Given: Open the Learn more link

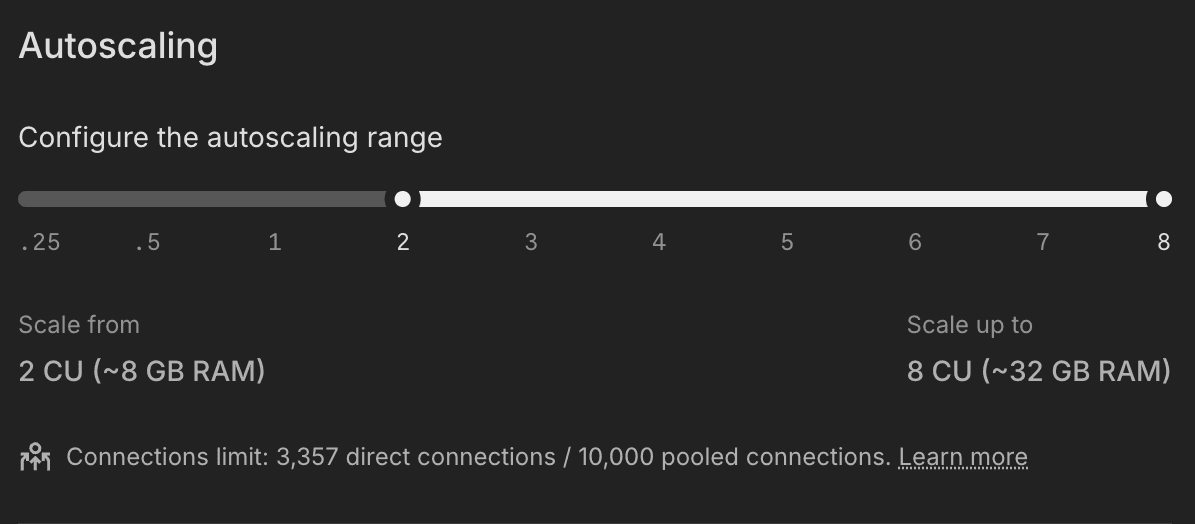Looking at the screenshot, I should pyautogui.click(x=962, y=457).
